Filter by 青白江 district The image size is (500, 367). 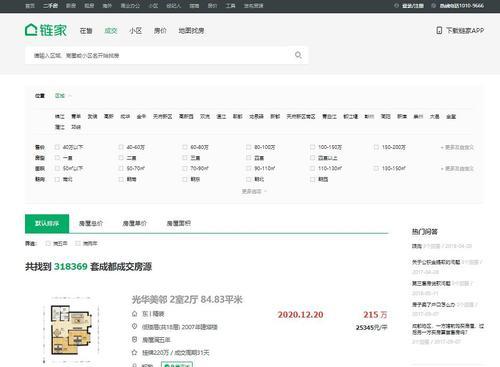(329, 116)
